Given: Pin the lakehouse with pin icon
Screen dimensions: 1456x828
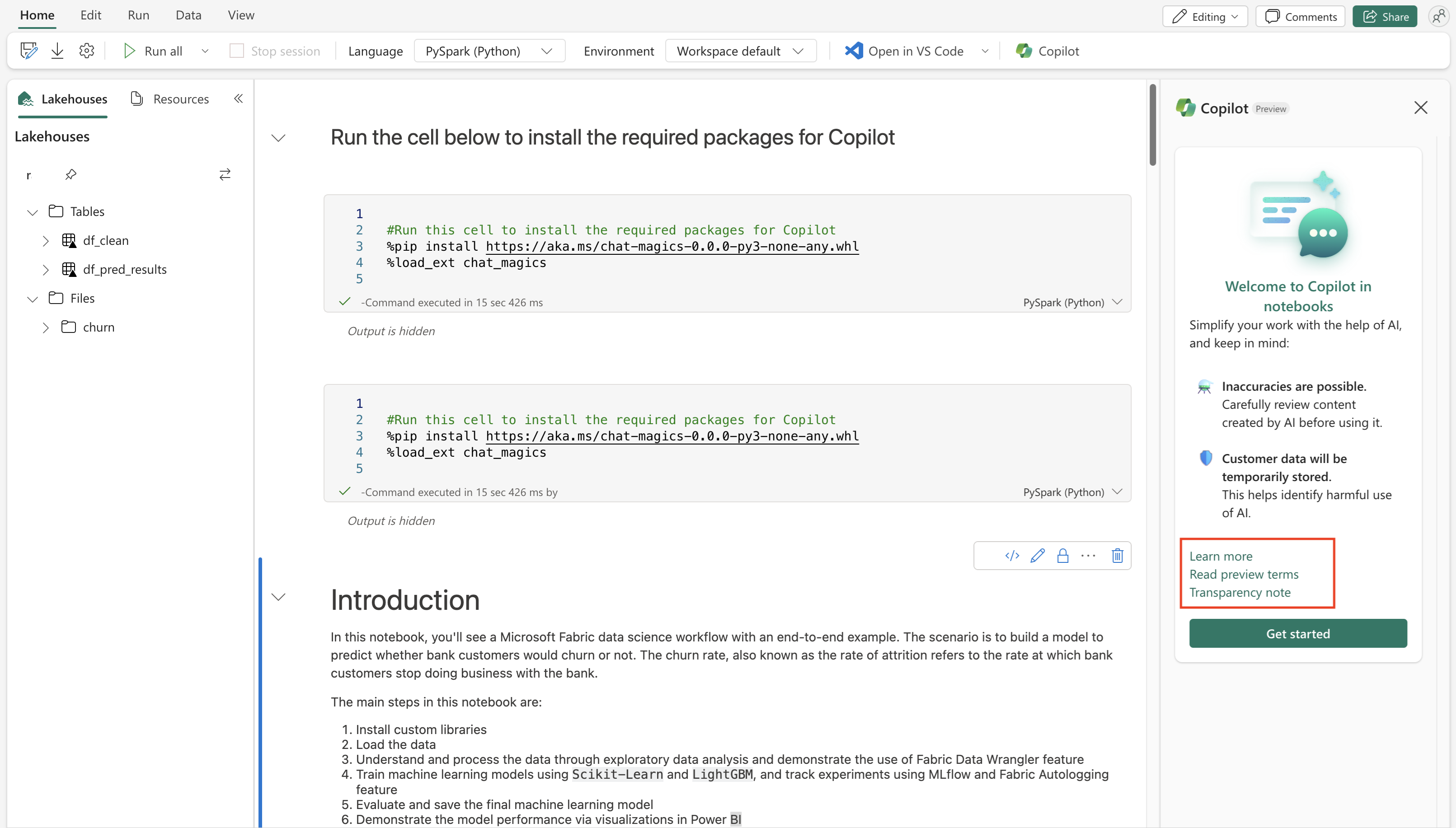Looking at the screenshot, I should (70, 174).
